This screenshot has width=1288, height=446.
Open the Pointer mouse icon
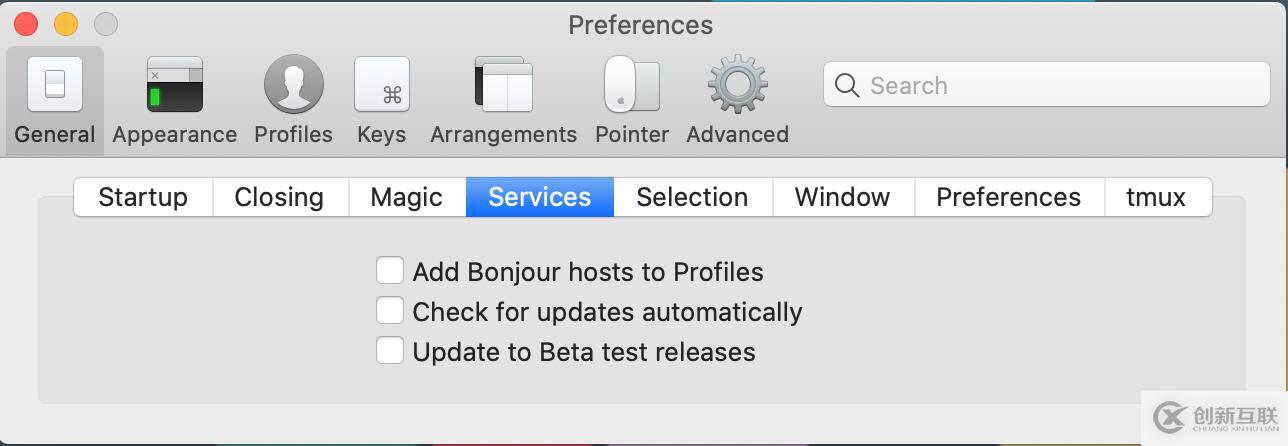632,85
